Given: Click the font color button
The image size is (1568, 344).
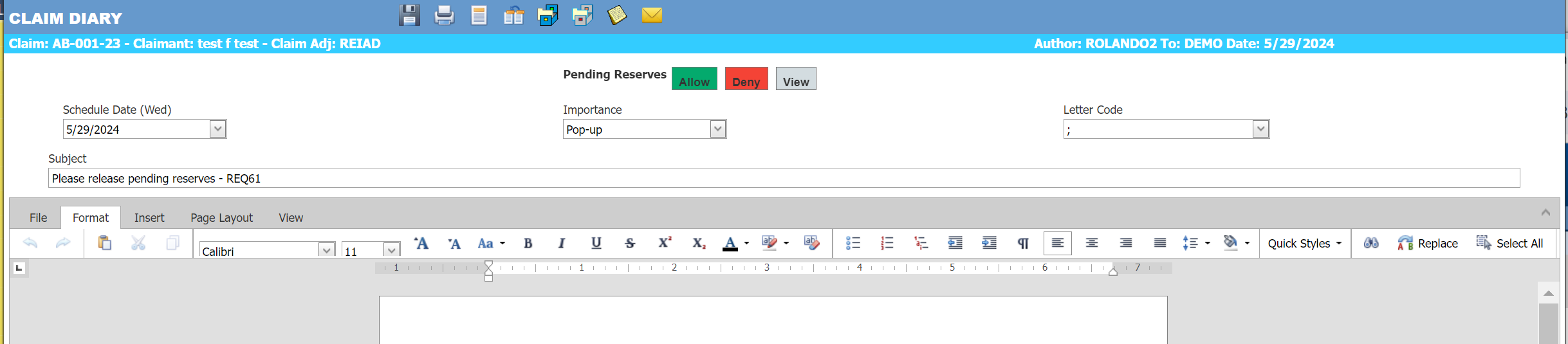Looking at the screenshot, I should pyautogui.click(x=730, y=243).
